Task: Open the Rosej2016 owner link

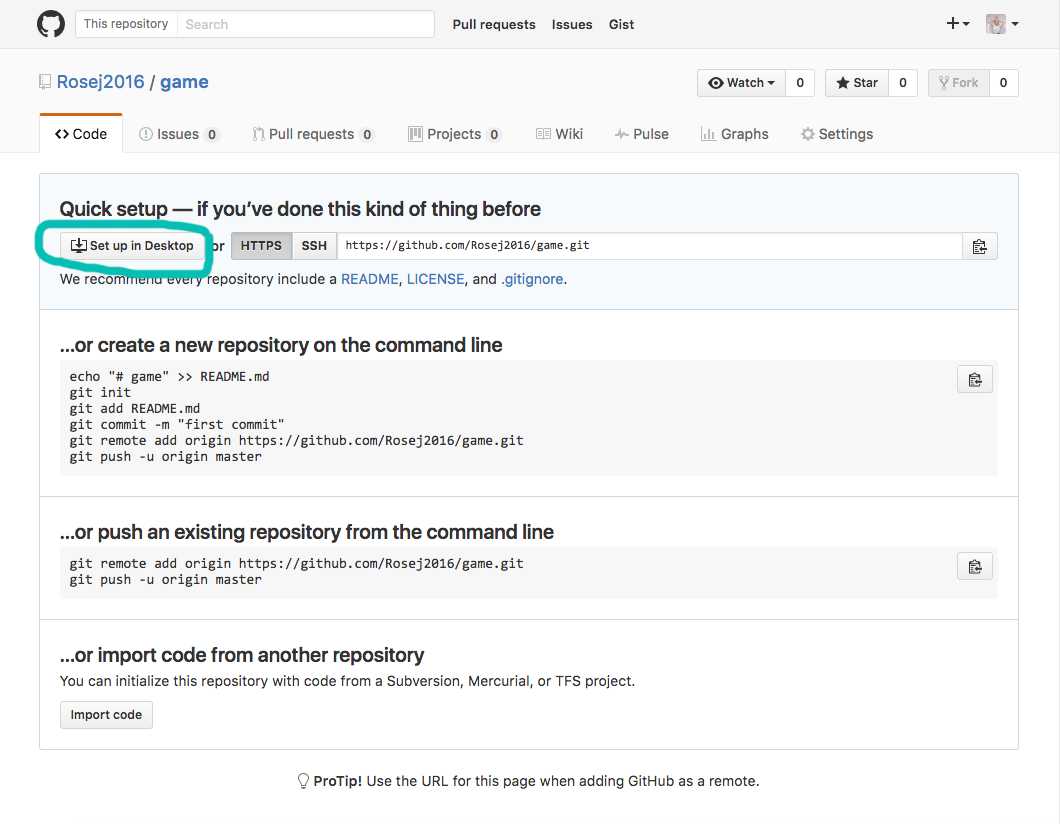Action: coord(100,82)
